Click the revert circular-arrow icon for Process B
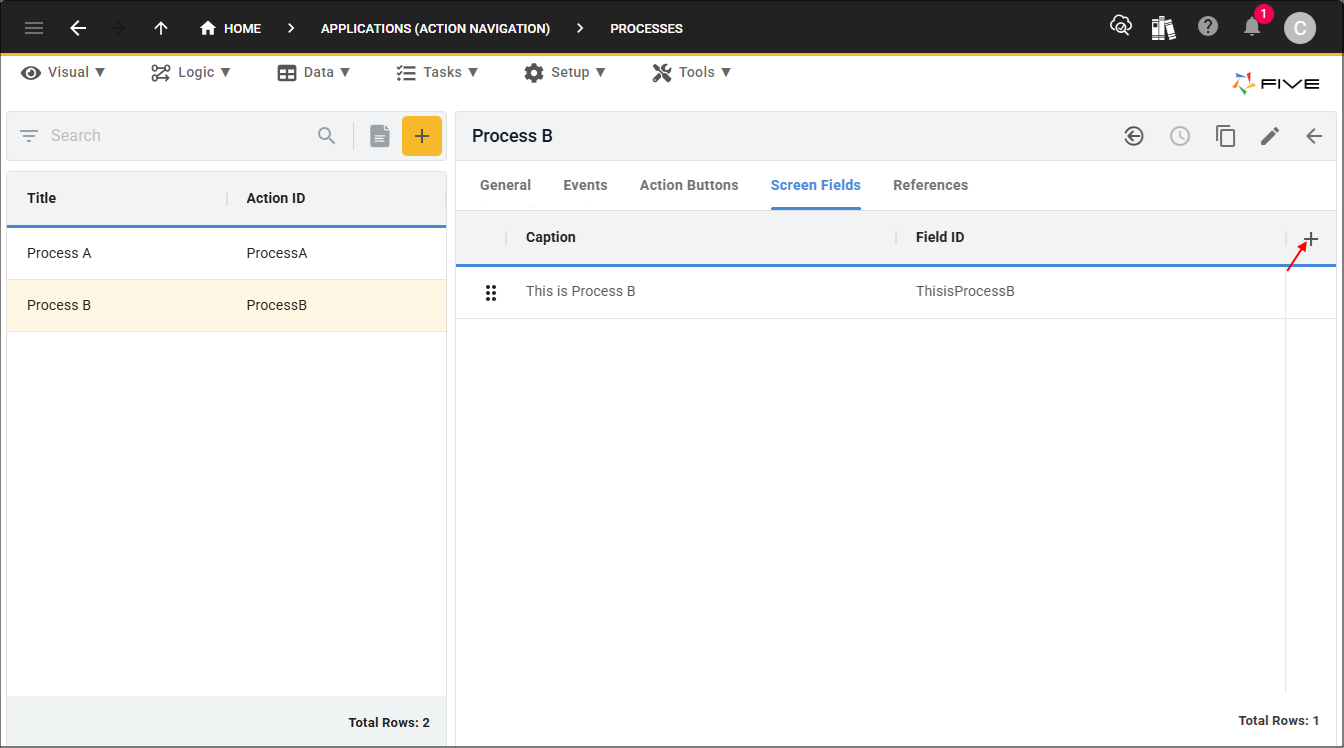1344x748 pixels. 1134,136
